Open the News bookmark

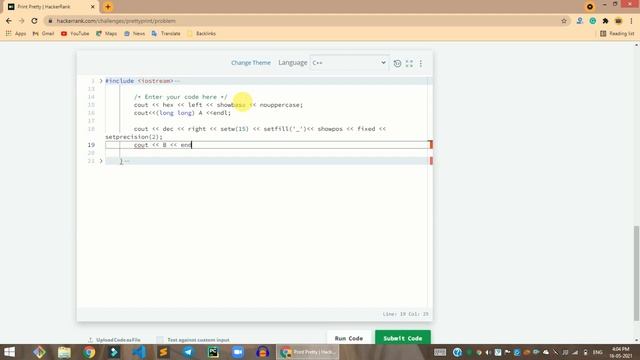(134, 33)
